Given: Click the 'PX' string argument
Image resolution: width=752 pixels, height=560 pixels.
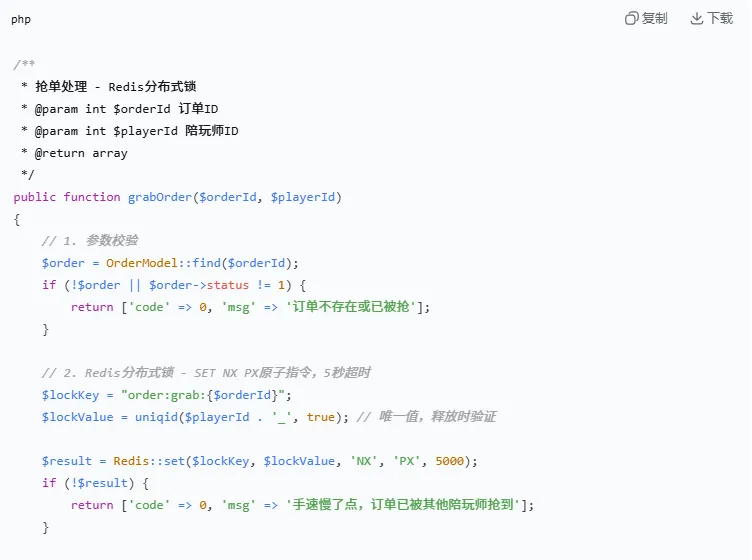Looking at the screenshot, I should 407,461.
